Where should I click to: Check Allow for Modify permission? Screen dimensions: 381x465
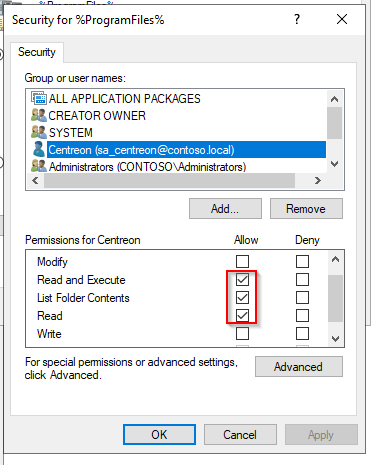242,262
